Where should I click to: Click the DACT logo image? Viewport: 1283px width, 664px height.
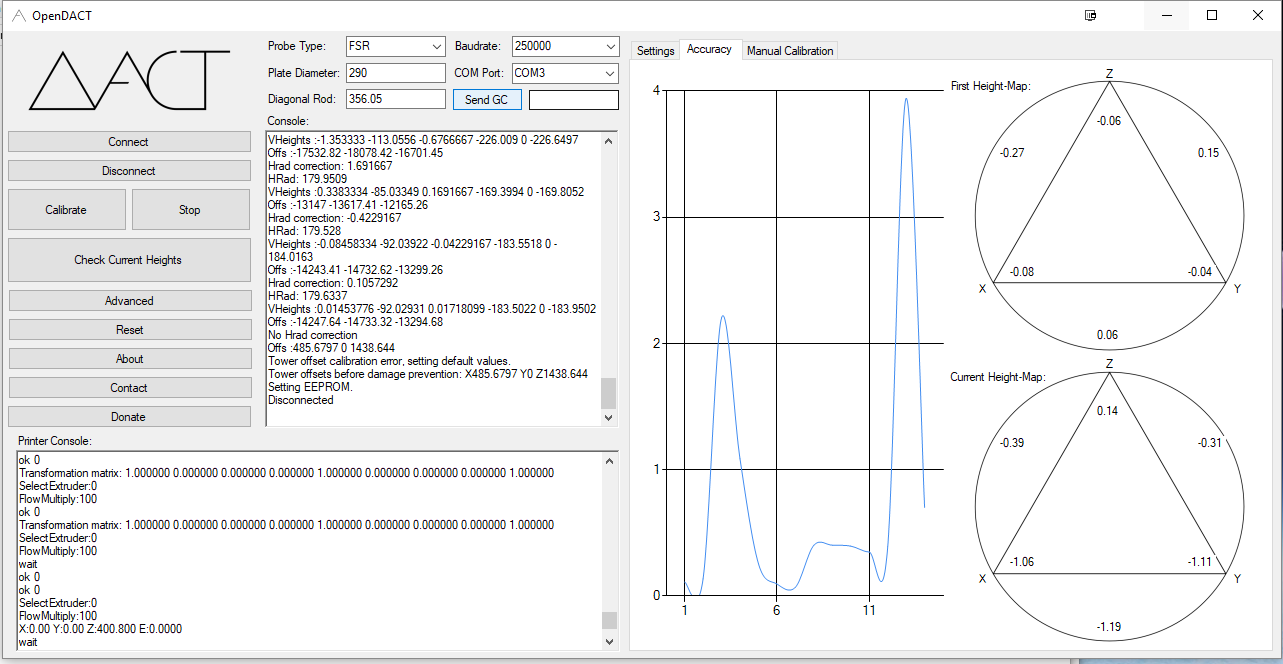128,82
